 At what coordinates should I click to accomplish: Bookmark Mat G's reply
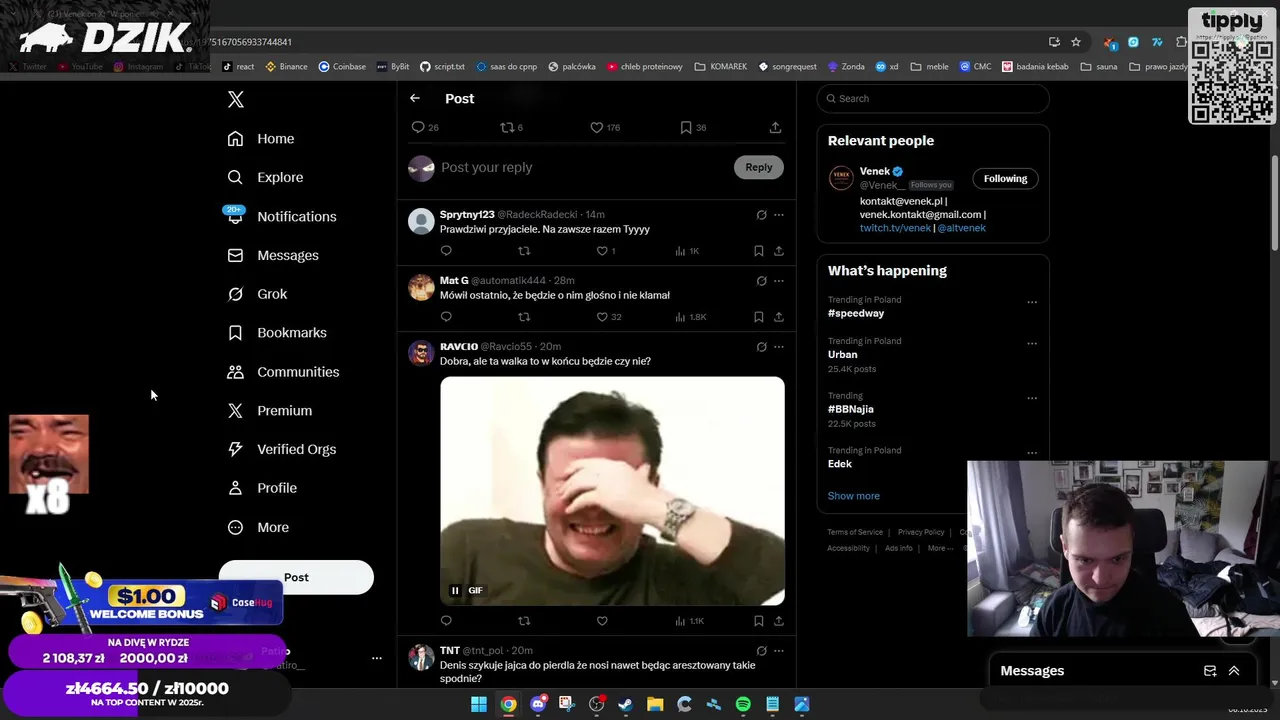[759, 317]
